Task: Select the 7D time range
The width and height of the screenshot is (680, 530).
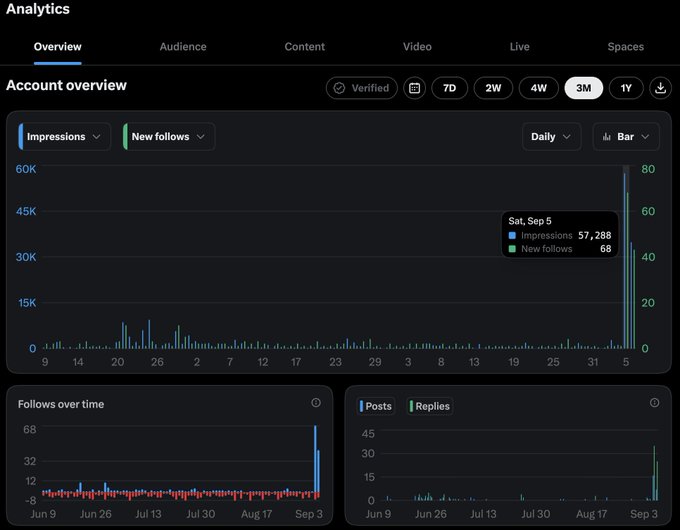Action: pos(449,88)
